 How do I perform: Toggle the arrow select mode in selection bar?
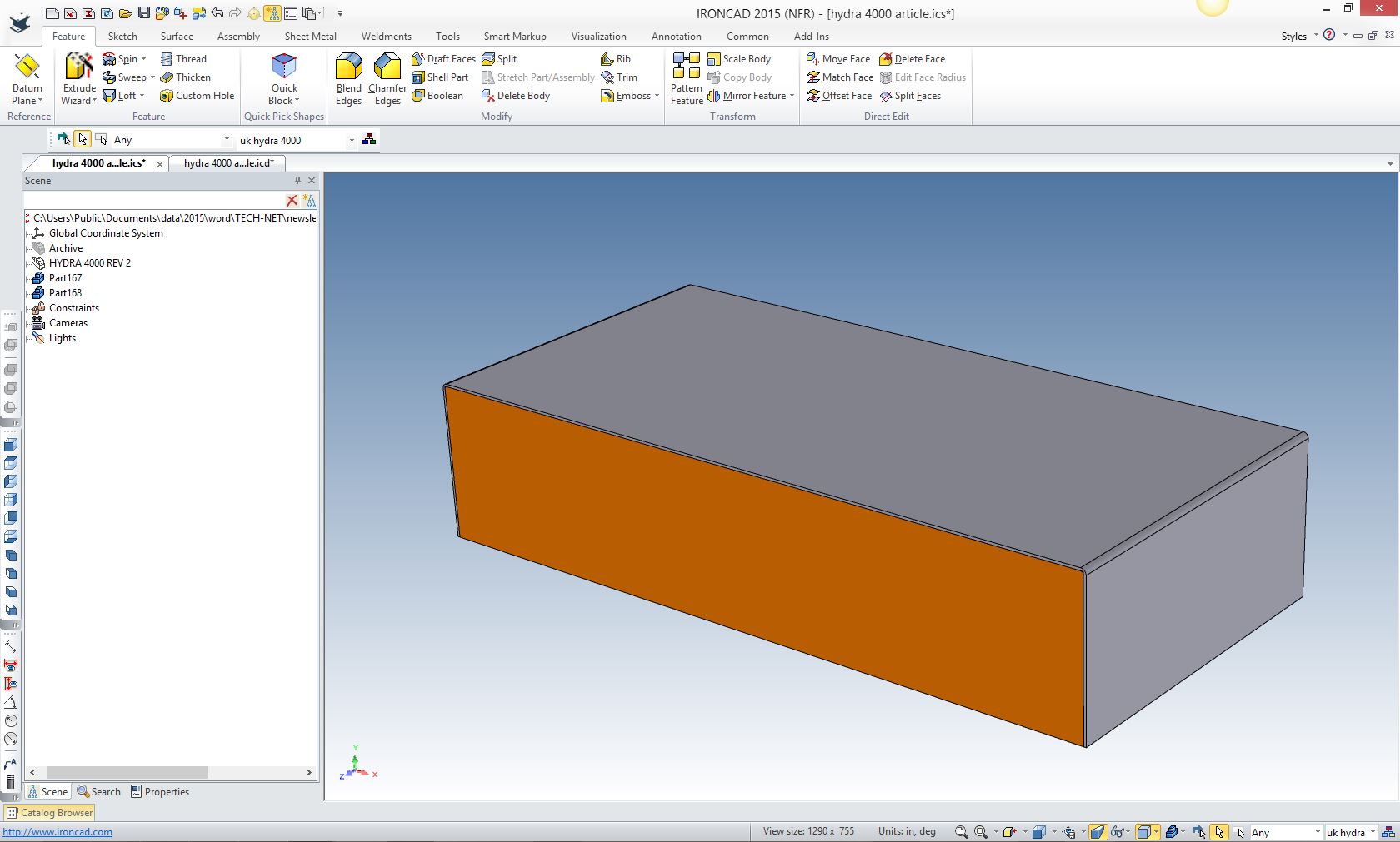coord(82,139)
